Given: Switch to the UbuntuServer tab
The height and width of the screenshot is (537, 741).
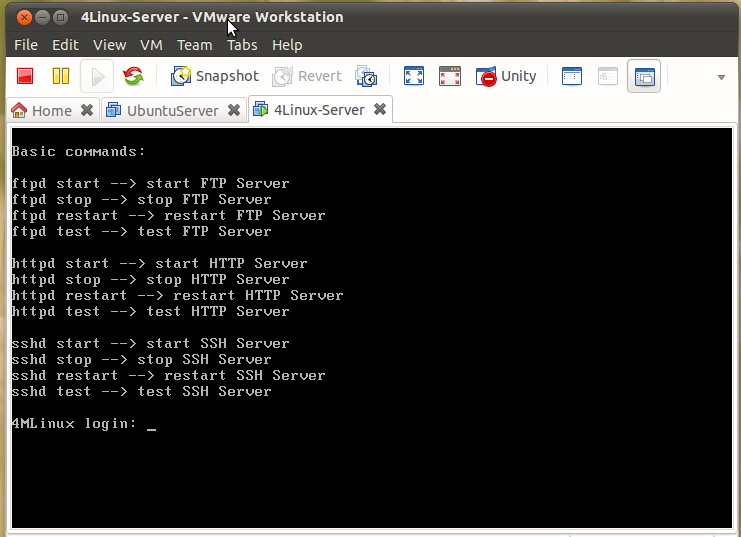Looking at the screenshot, I should tap(174, 110).
